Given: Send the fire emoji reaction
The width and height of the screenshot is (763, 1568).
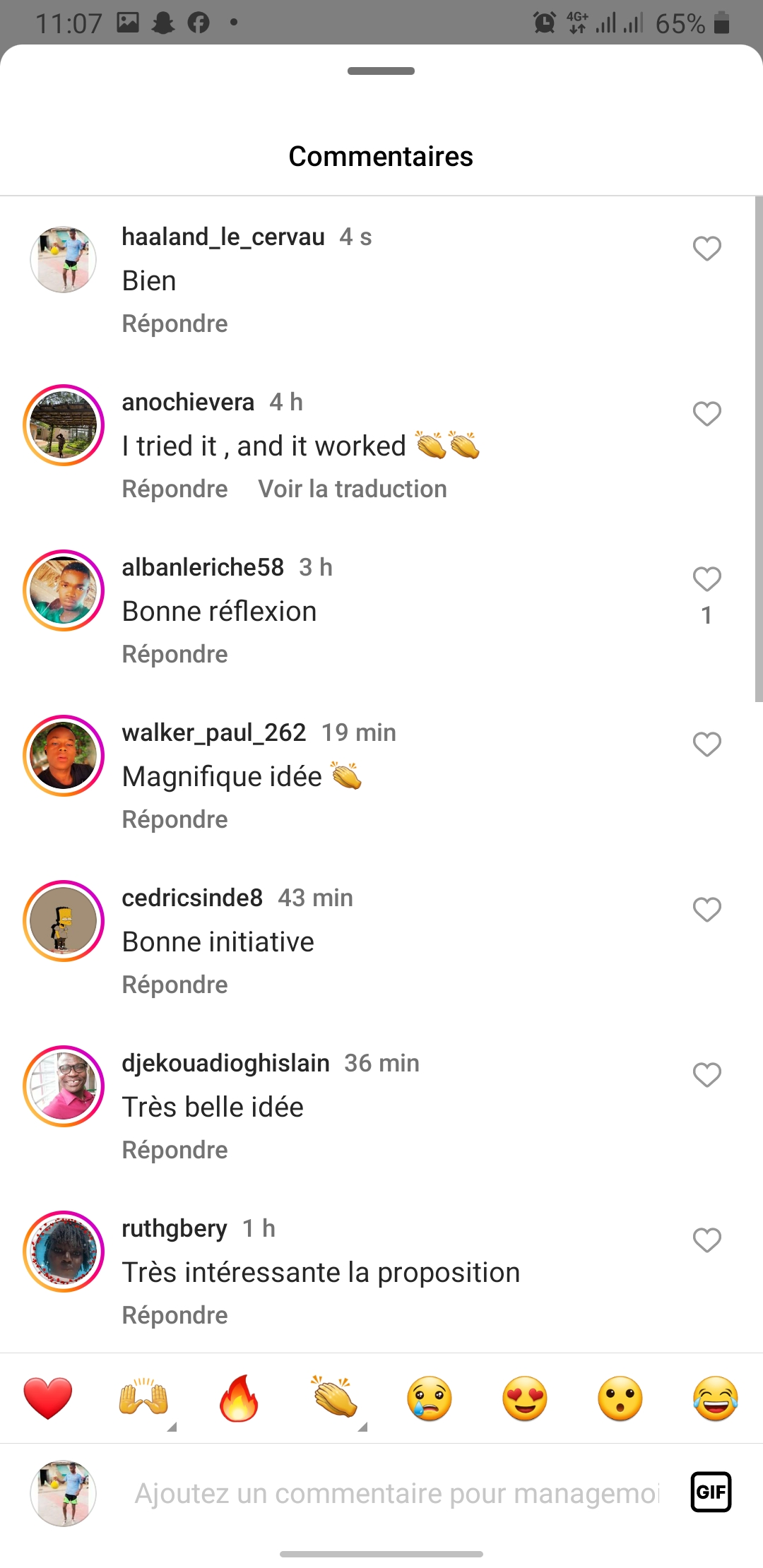Looking at the screenshot, I should point(239,1398).
